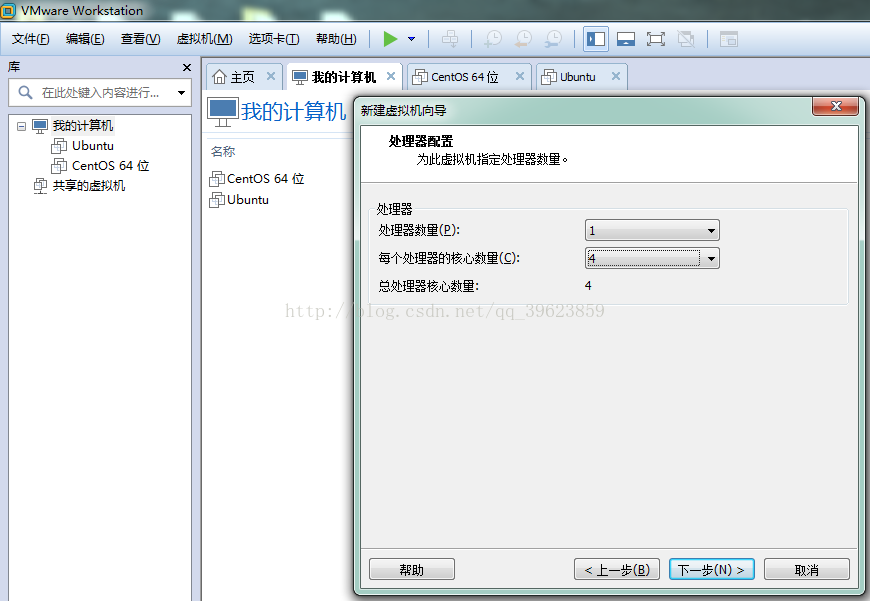Close the CentOS 64 位 tab
The height and width of the screenshot is (601, 870).
[x=520, y=76]
